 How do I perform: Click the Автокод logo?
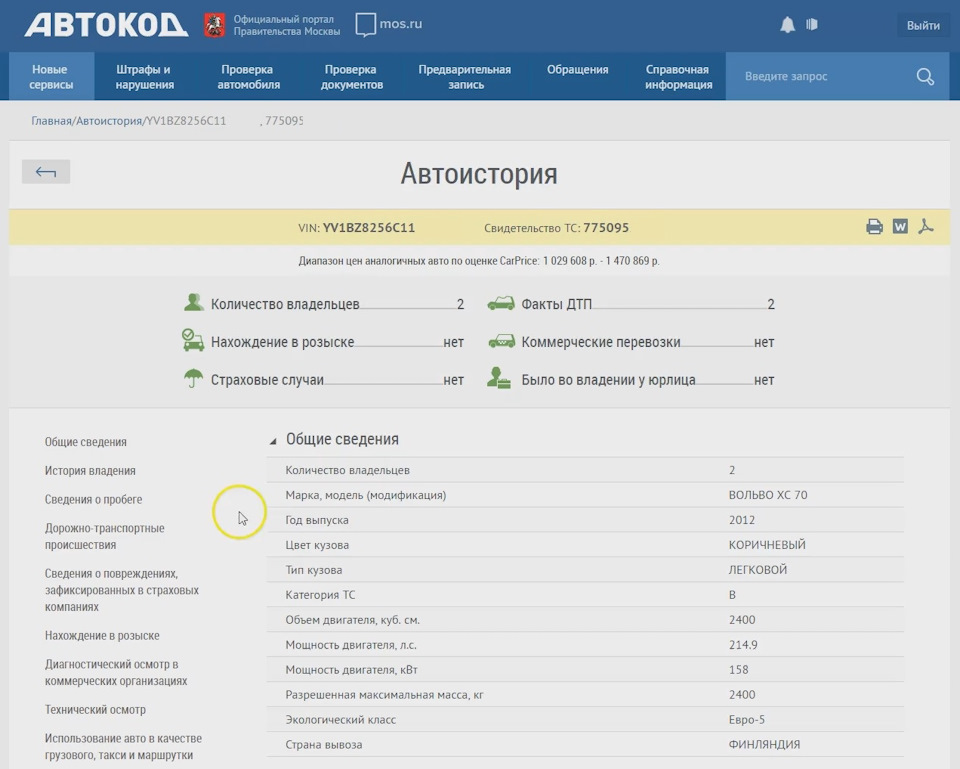[x=106, y=25]
